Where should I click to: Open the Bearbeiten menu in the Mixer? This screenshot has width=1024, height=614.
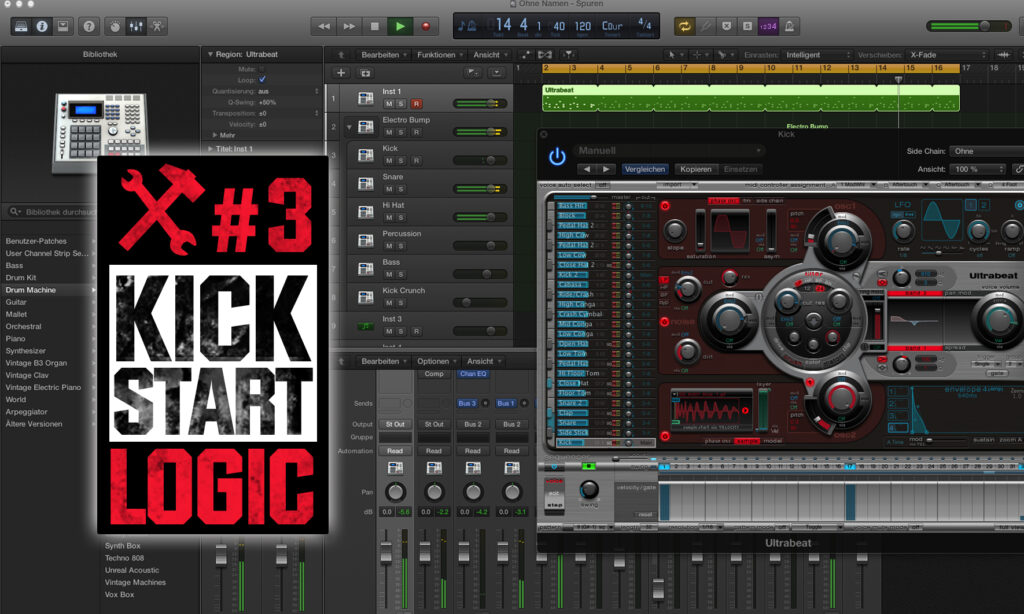[384, 361]
